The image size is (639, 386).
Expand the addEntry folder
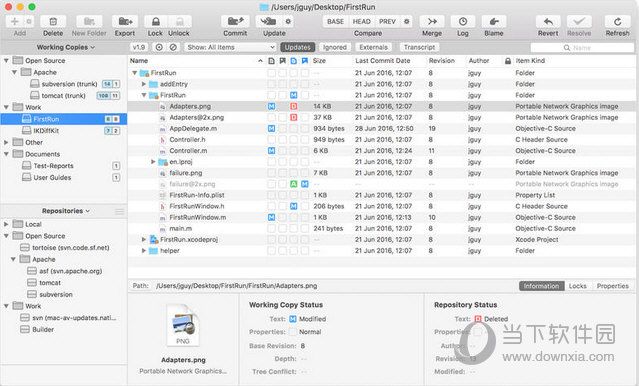(x=144, y=84)
